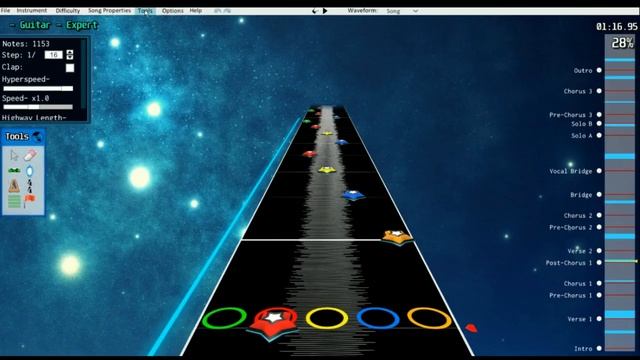Click the play button in top bar
This screenshot has width=640, height=360.
pyautogui.click(x=325, y=11)
